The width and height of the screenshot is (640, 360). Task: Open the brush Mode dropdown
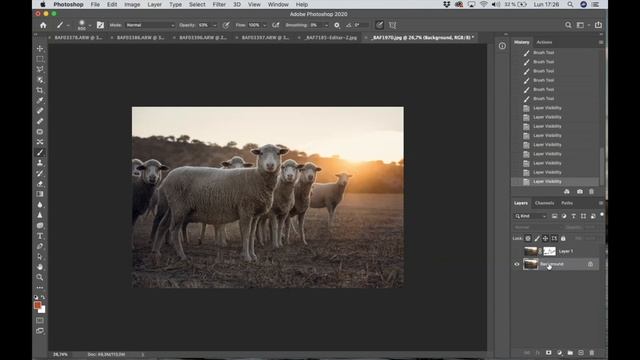pos(150,25)
